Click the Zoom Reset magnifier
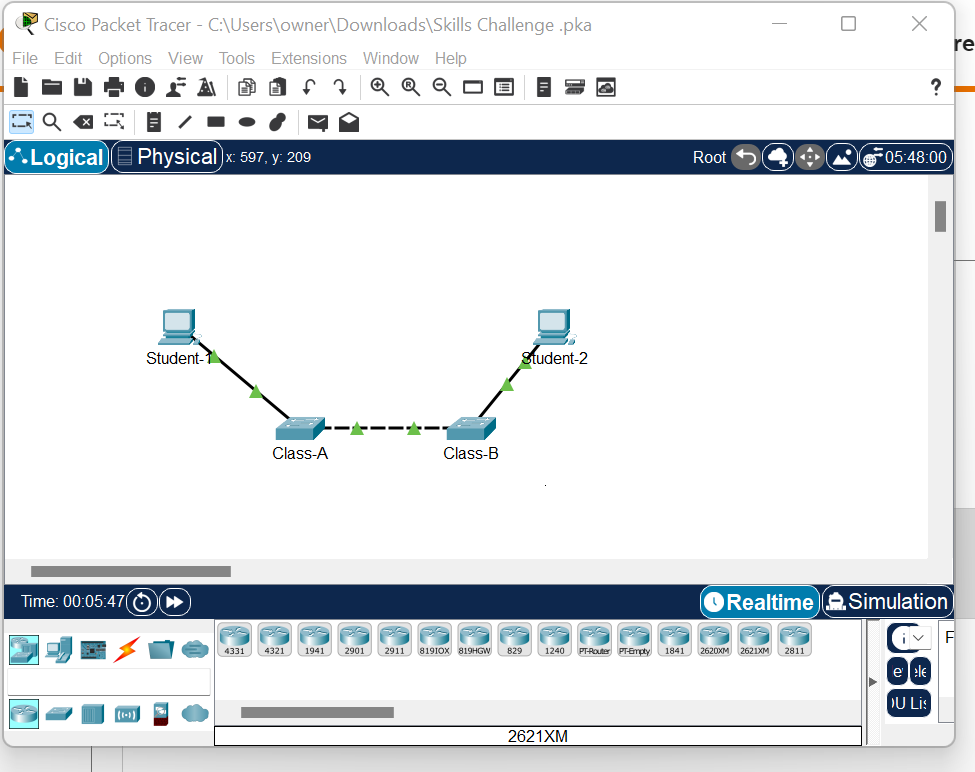 click(x=410, y=87)
